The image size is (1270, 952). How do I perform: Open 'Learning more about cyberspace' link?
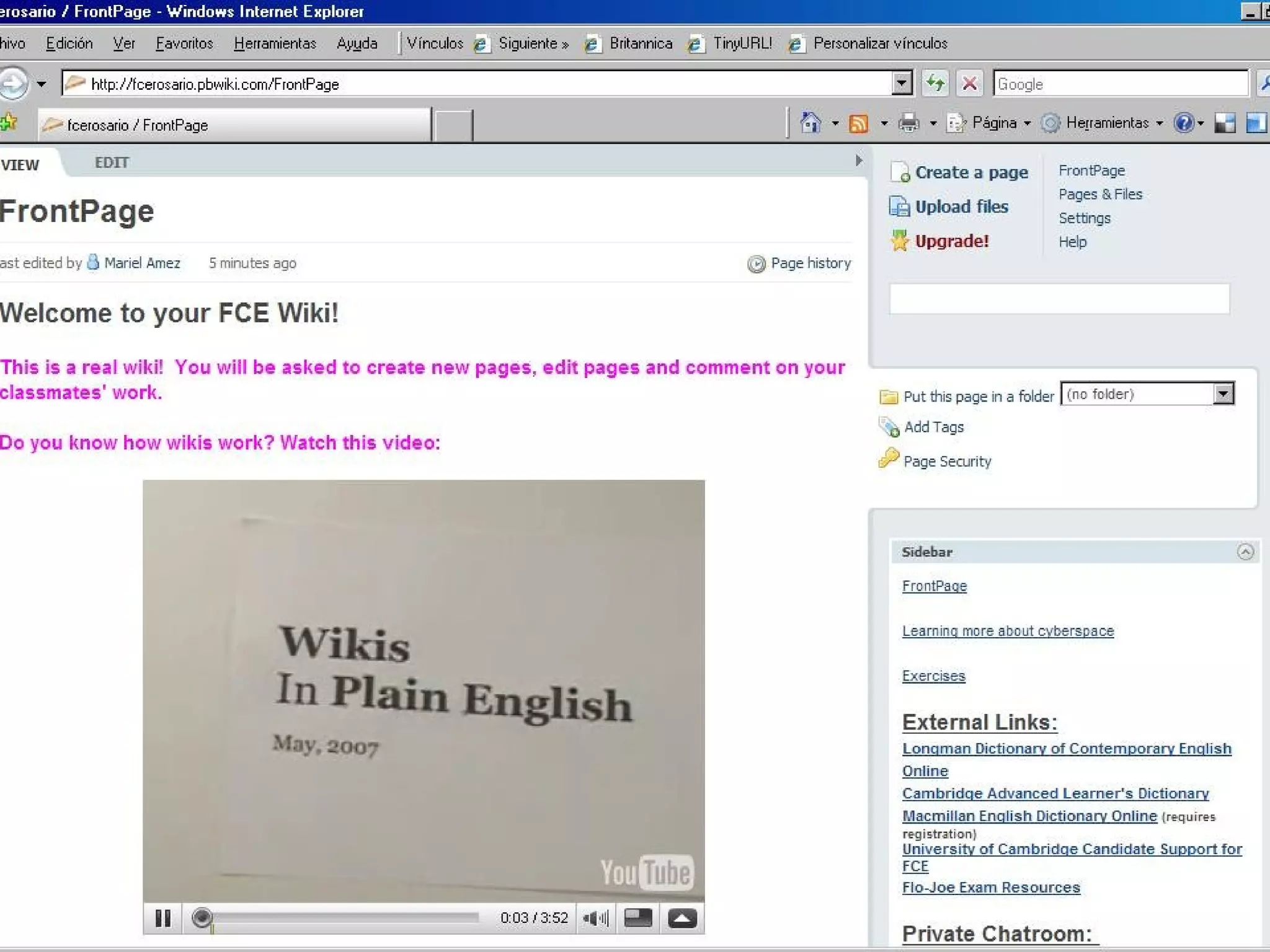point(1008,631)
